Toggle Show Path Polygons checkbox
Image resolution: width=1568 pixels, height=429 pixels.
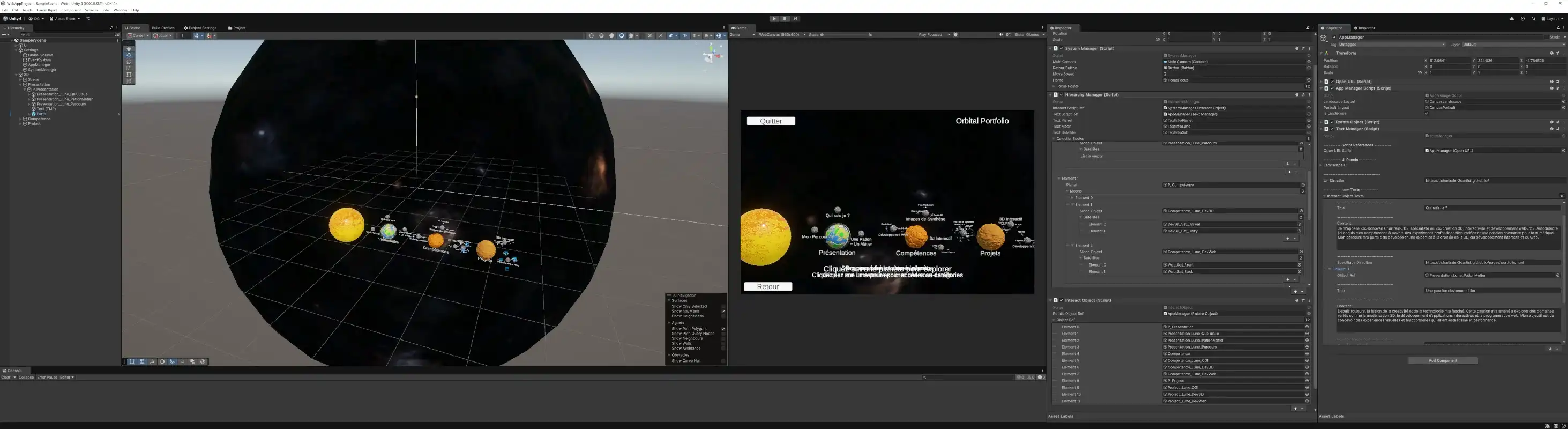point(723,329)
